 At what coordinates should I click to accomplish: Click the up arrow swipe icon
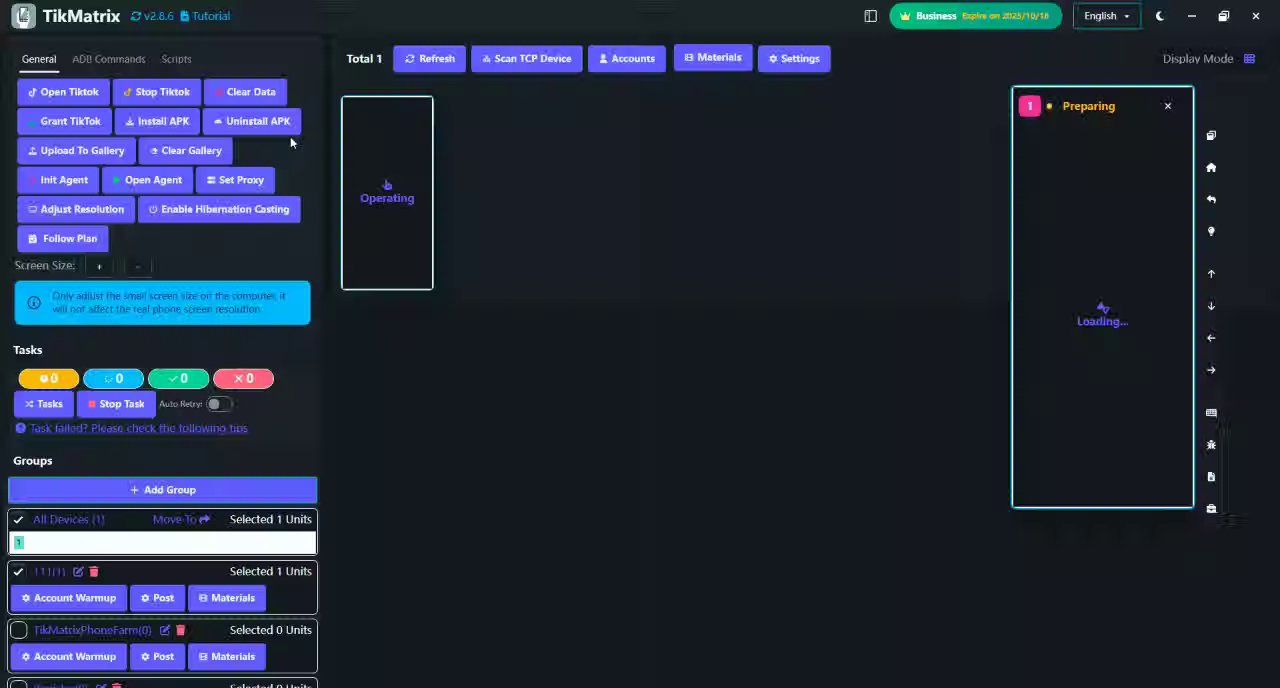click(x=1211, y=273)
